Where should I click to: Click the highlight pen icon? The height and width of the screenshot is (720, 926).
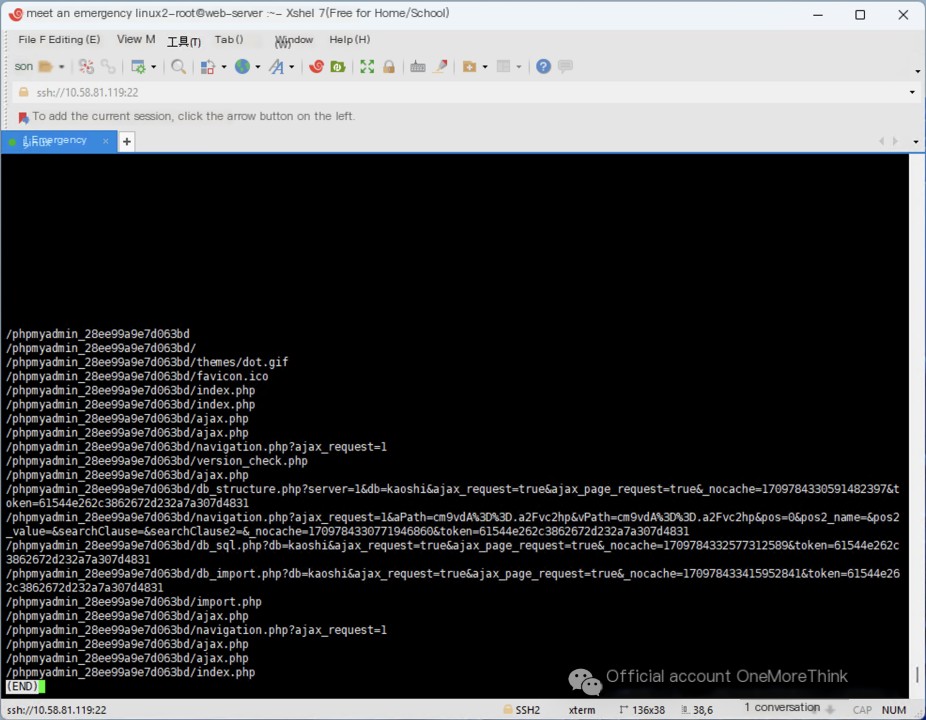click(441, 67)
